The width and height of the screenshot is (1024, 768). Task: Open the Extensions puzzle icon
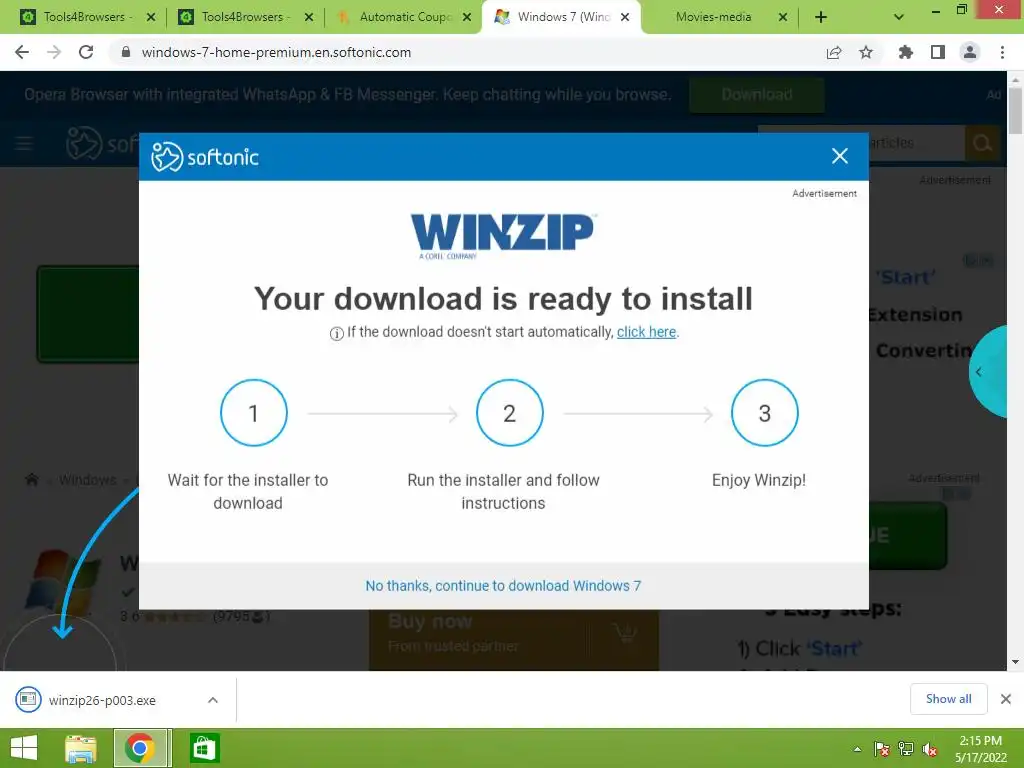click(x=905, y=52)
